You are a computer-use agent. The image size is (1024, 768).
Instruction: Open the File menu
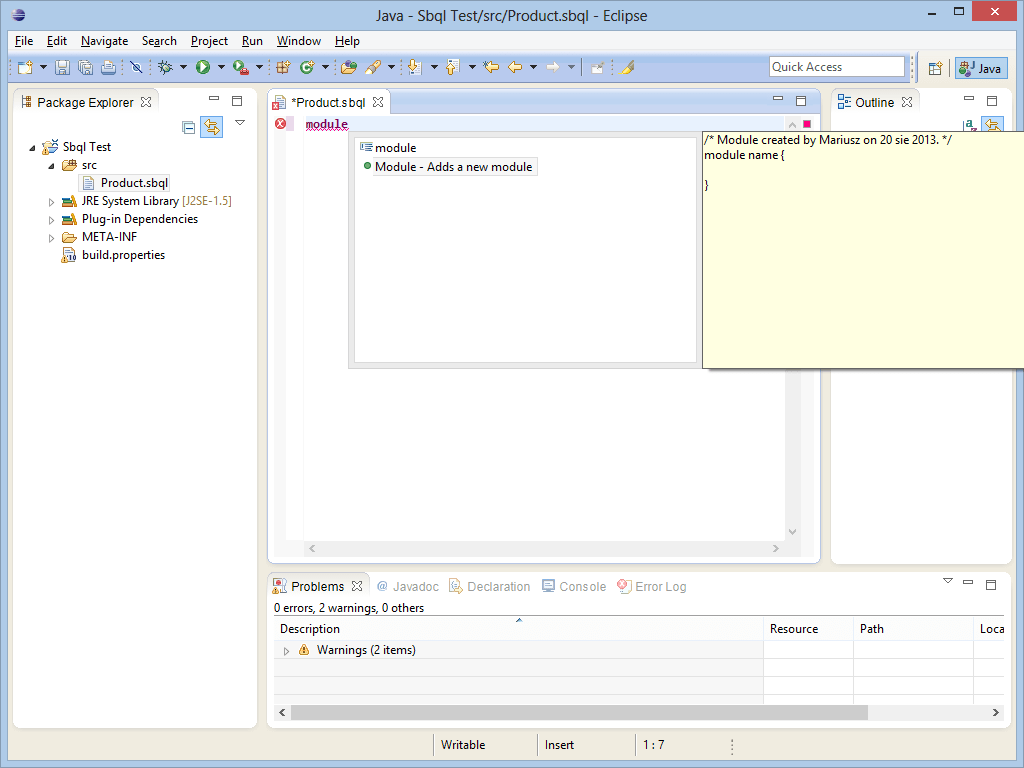[x=24, y=40]
